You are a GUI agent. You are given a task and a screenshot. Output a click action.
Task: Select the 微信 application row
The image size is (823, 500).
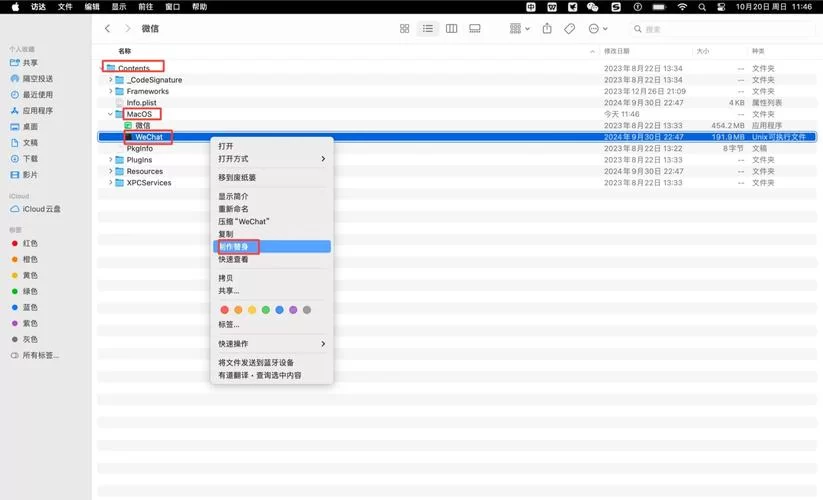click(457, 125)
